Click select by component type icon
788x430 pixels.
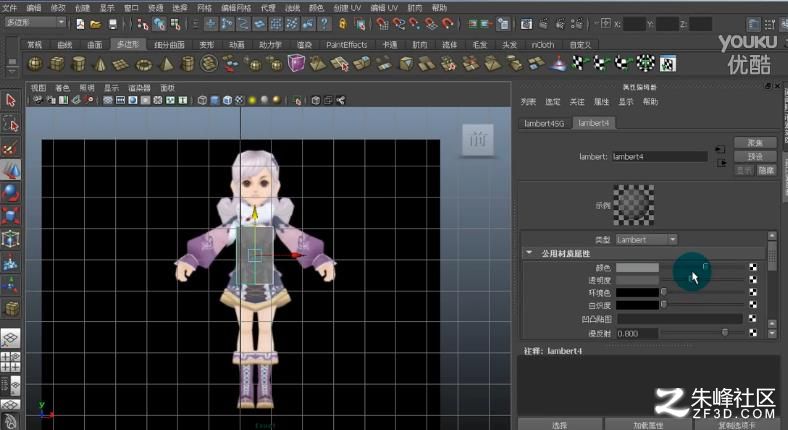[x=175, y=24]
